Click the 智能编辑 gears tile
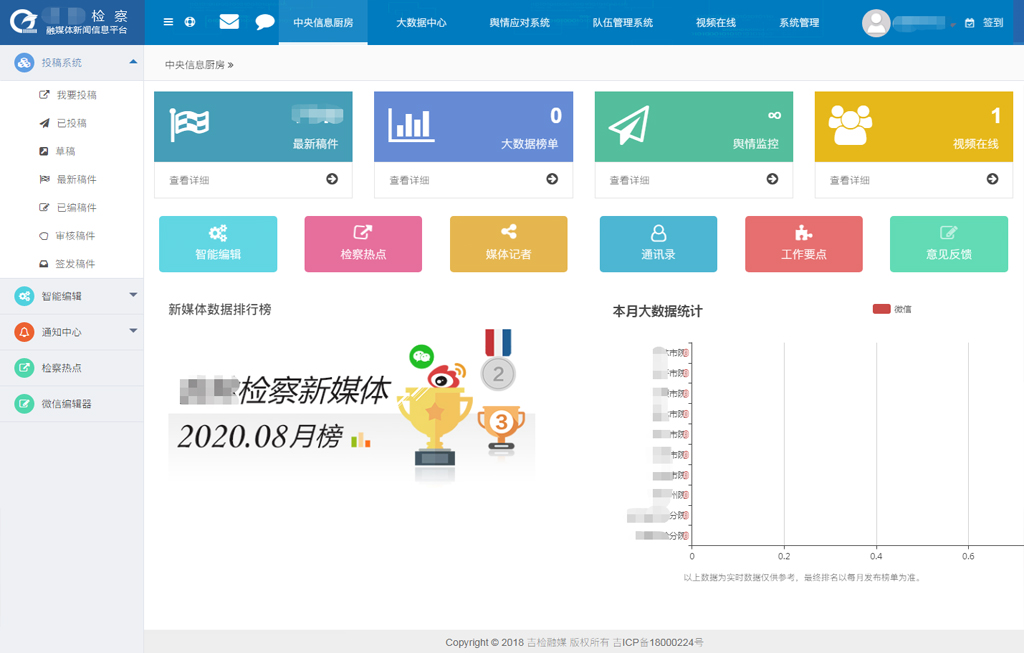Viewport: 1024px width, 653px height. point(218,243)
